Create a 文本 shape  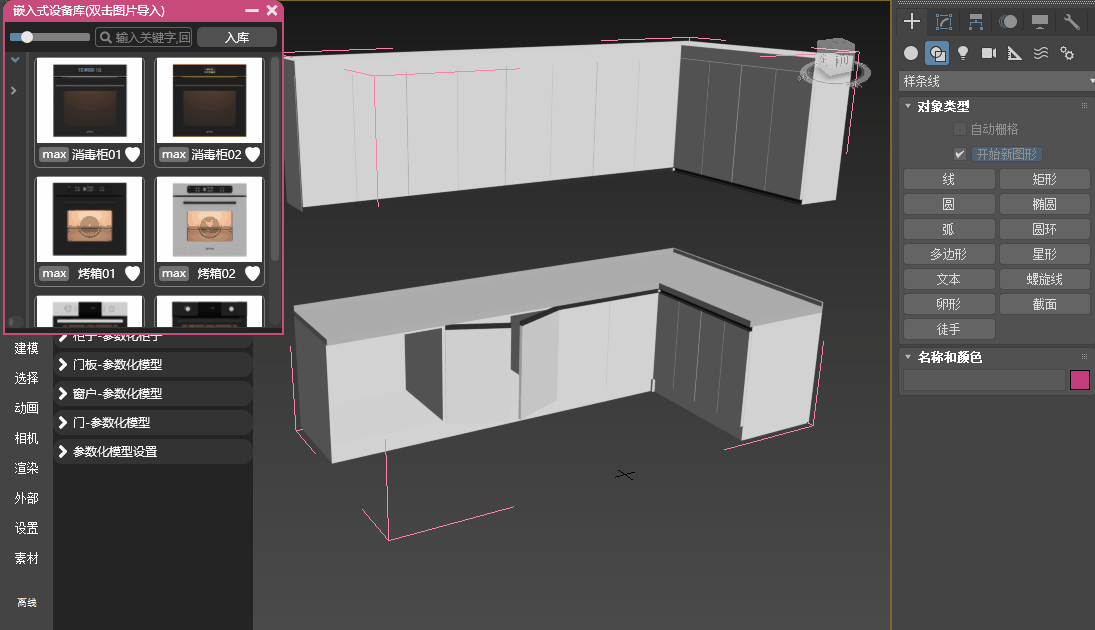[x=949, y=279]
